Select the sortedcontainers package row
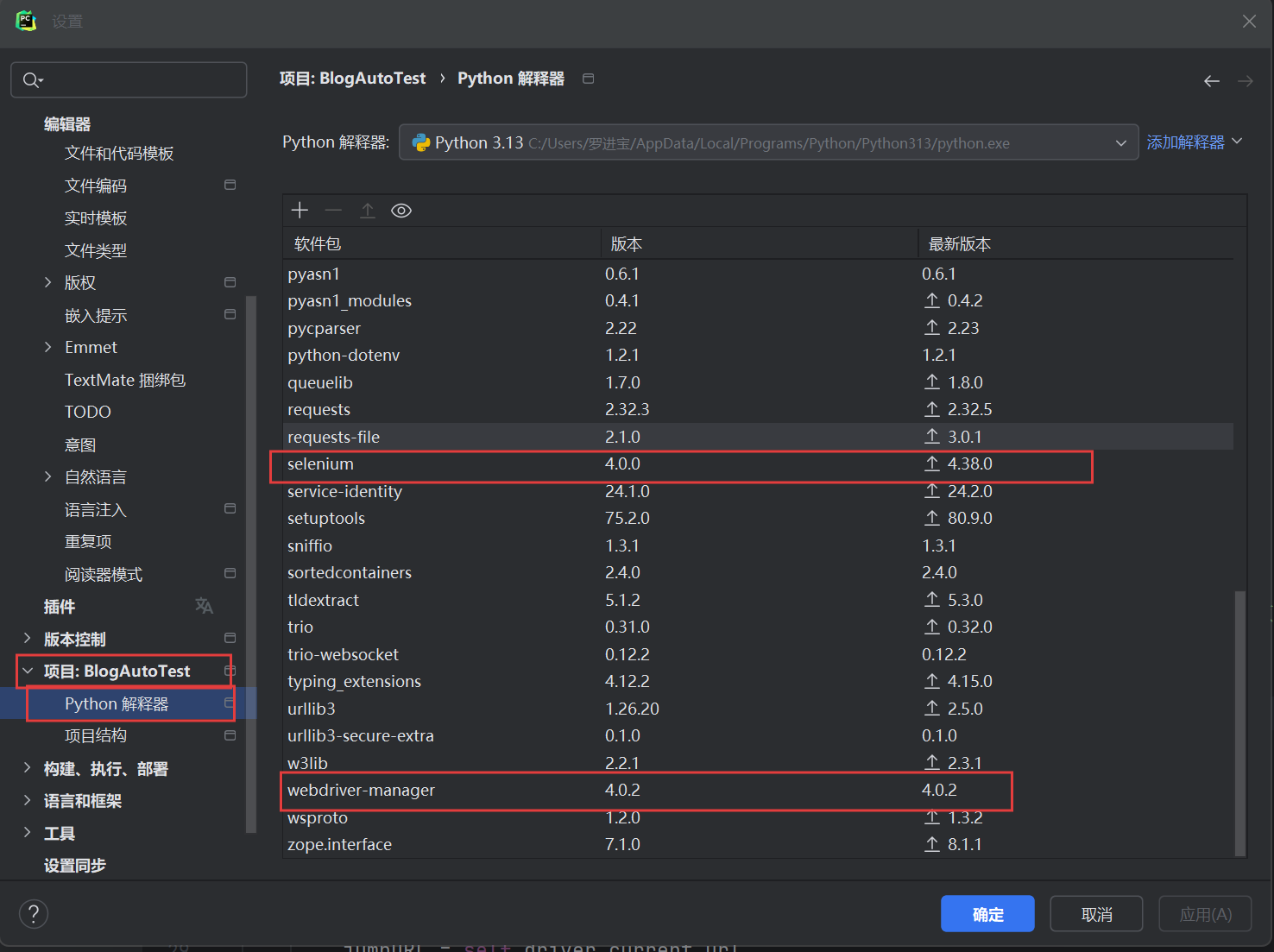 click(x=759, y=572)
